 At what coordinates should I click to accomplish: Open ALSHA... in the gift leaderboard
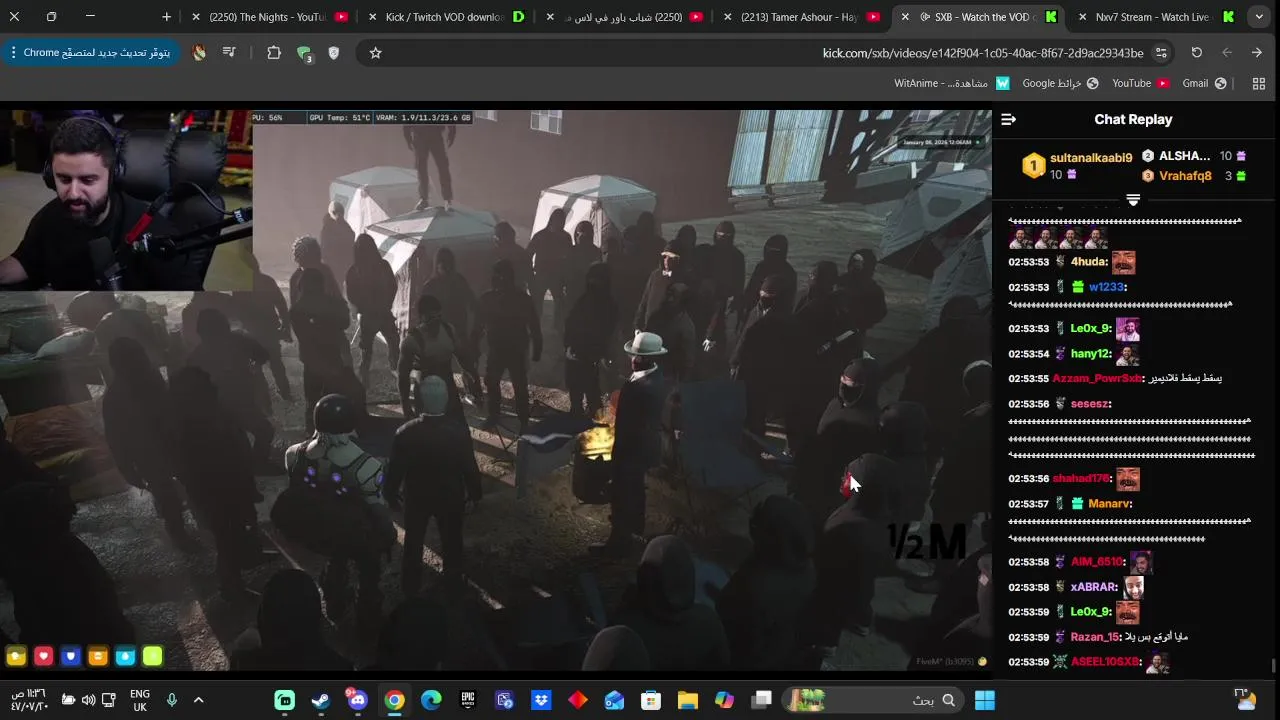click(x=1184, y=156)
